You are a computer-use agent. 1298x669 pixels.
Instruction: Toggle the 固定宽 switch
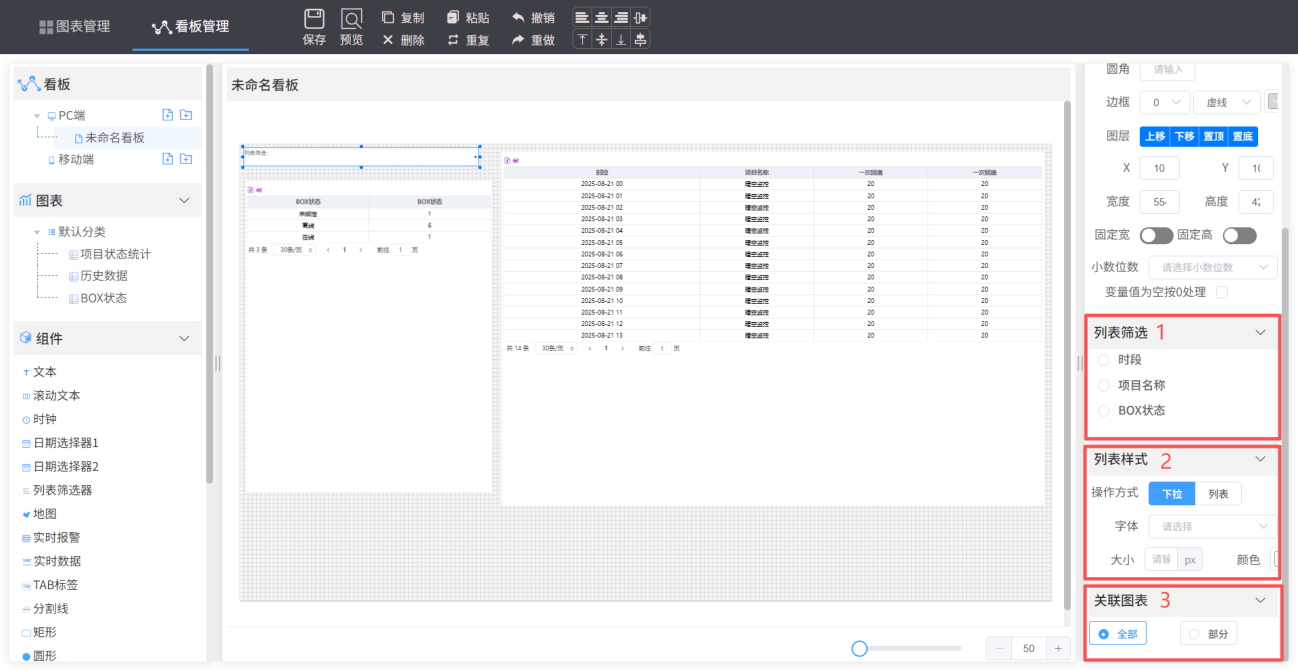click(1156, 236)
